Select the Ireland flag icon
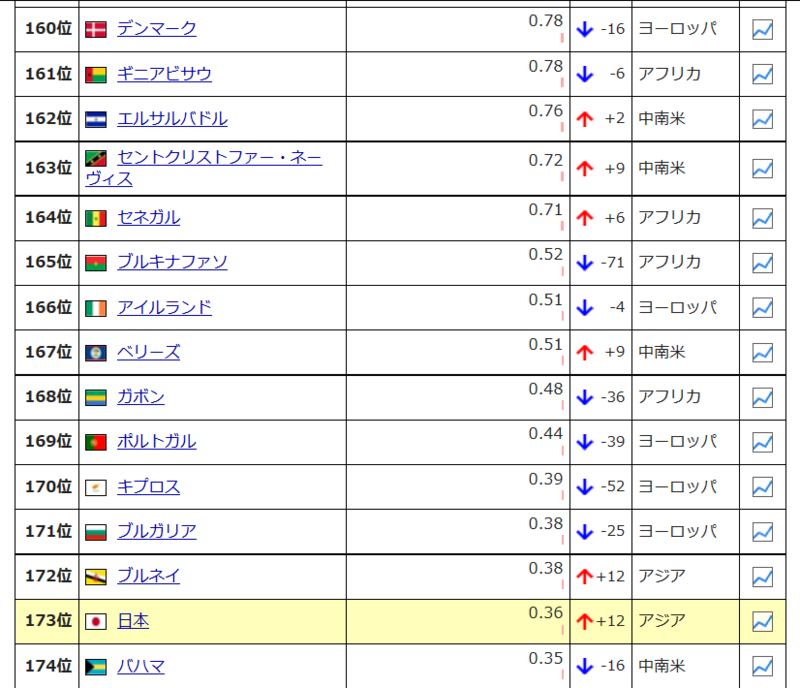This screenshot has width=800, height=688. click(x=98, y=307)
